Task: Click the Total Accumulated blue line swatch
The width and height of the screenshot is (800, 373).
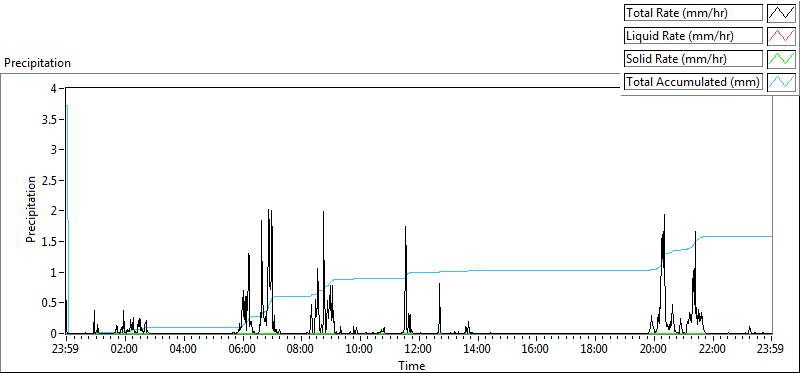Action: pyautogui.click(x=782, y=82)
